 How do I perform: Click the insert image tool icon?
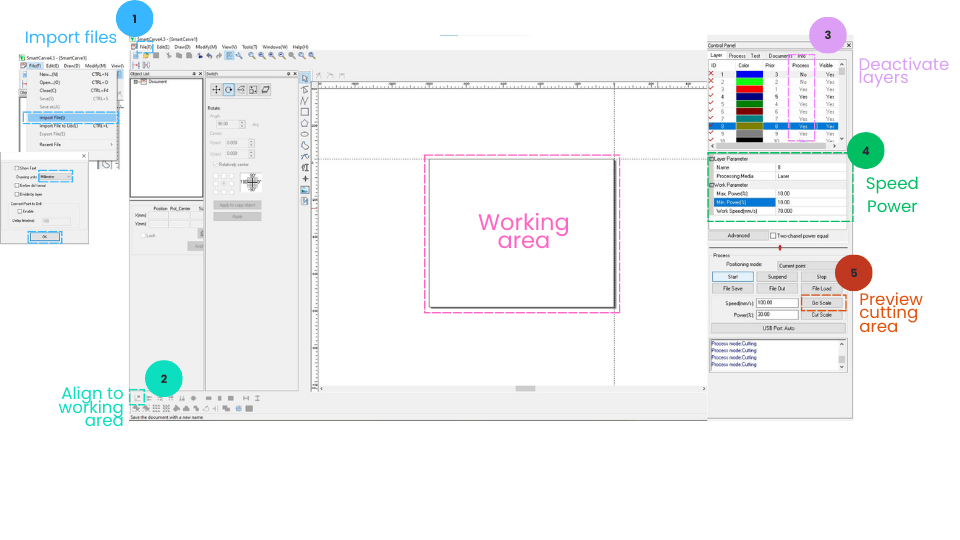[305, 189]
